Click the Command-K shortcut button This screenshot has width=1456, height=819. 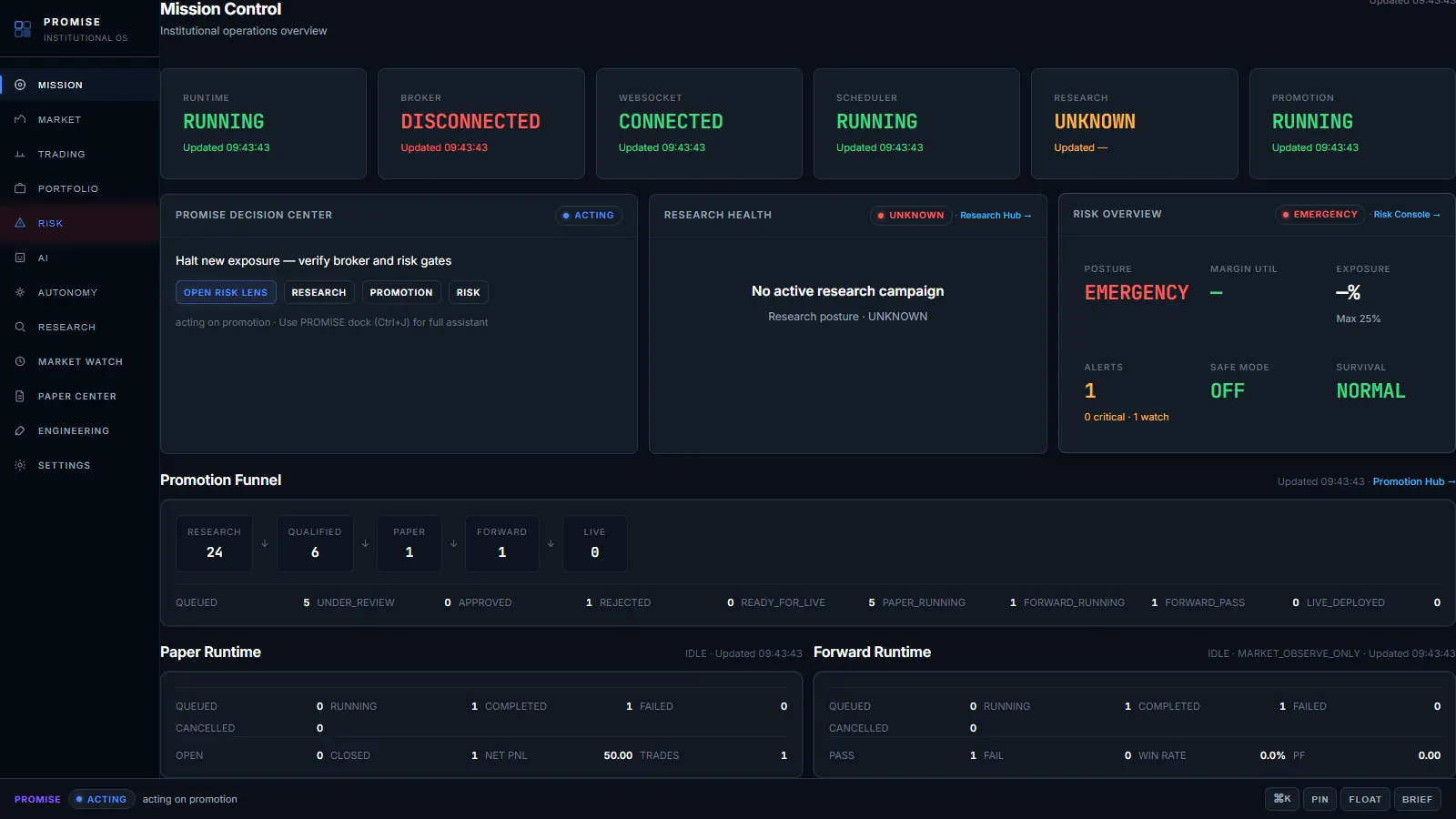[1282, 799]
